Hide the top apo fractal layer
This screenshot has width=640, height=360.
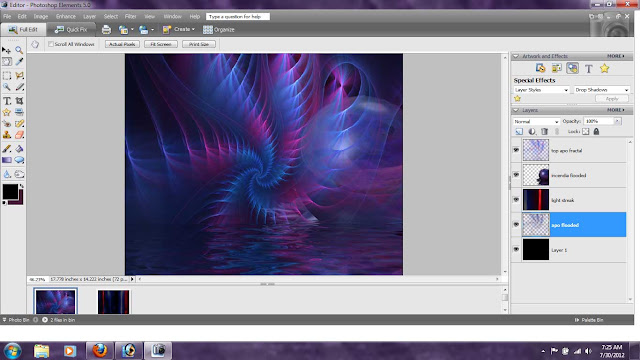point(516,150)
